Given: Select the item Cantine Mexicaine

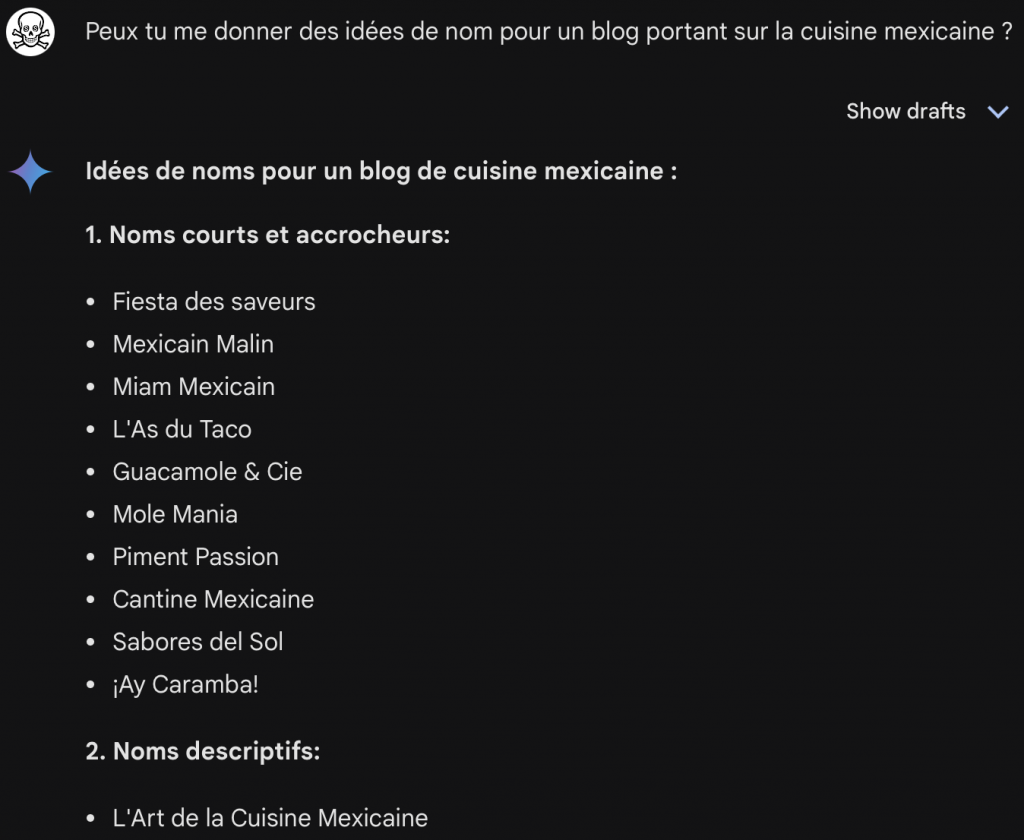Looking at the screenshot, I should 213,599.
